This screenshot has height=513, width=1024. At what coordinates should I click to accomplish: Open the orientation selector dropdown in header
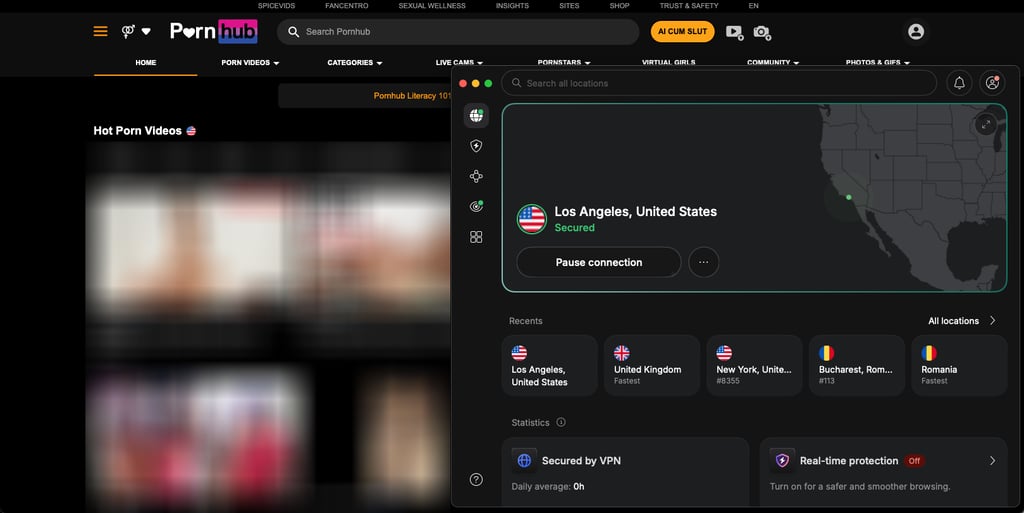136,31
